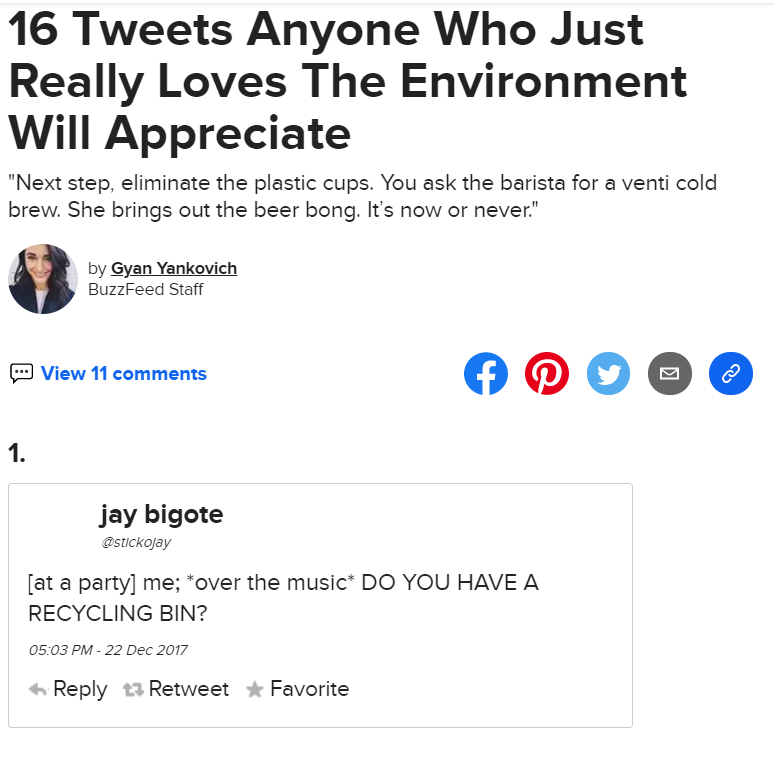The width and height of the screenshot is (774, 769).
Task: Open tweet timestamp 22 Dec 2017
Action: click(108, 650)
